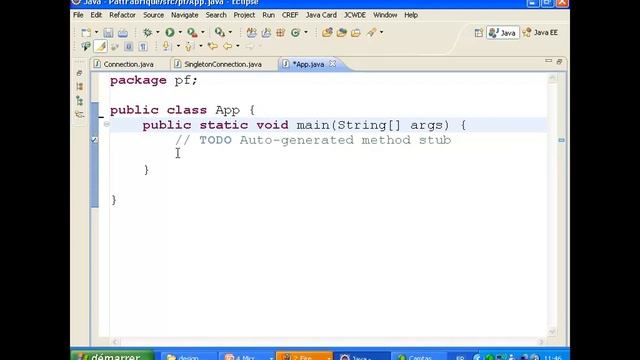Click the 'App' class name in code
This screenshot has width=640, height=360.
[227, 110]
